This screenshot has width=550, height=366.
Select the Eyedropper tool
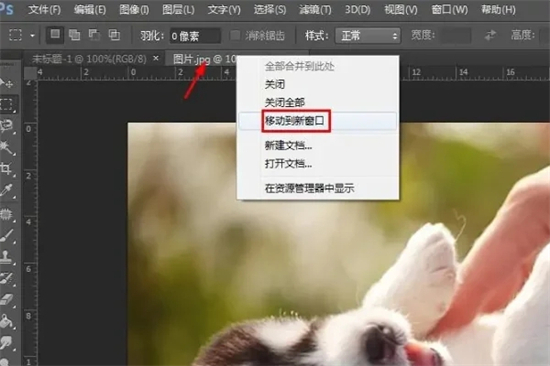click(6, 191)
